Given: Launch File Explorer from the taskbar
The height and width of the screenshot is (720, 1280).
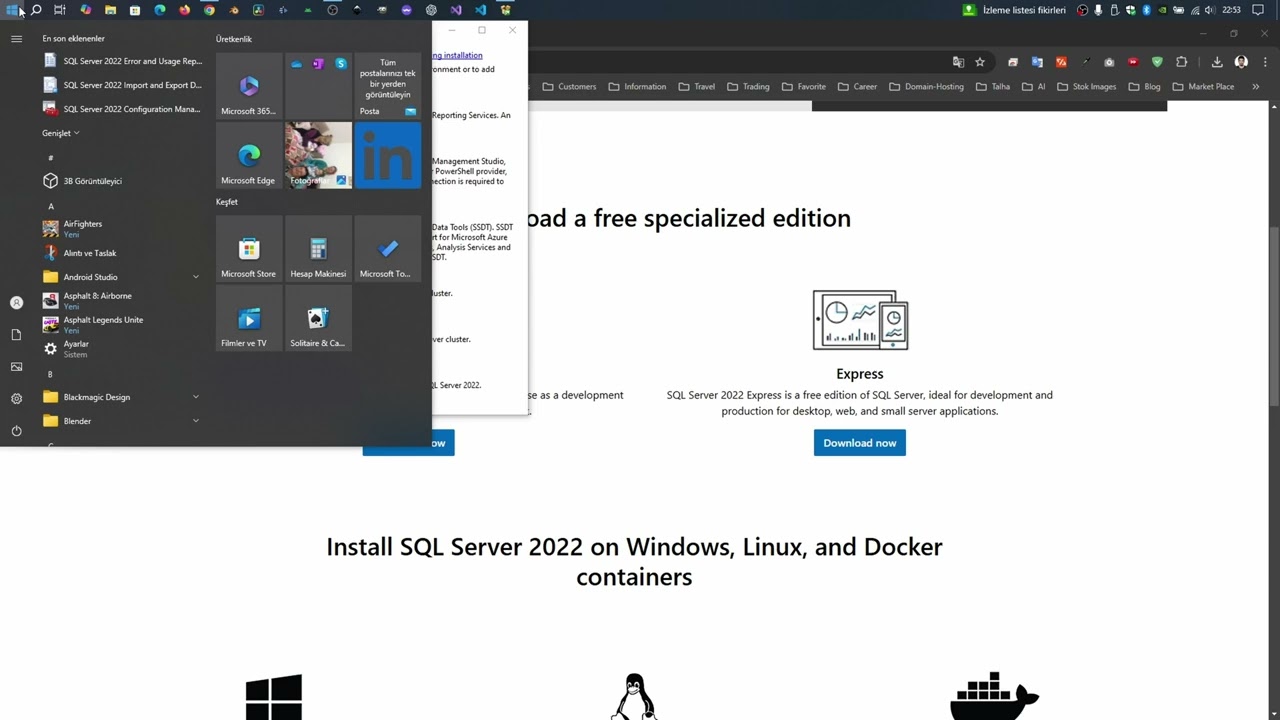Looking at the screenshot, I should [x=110, y=10].
